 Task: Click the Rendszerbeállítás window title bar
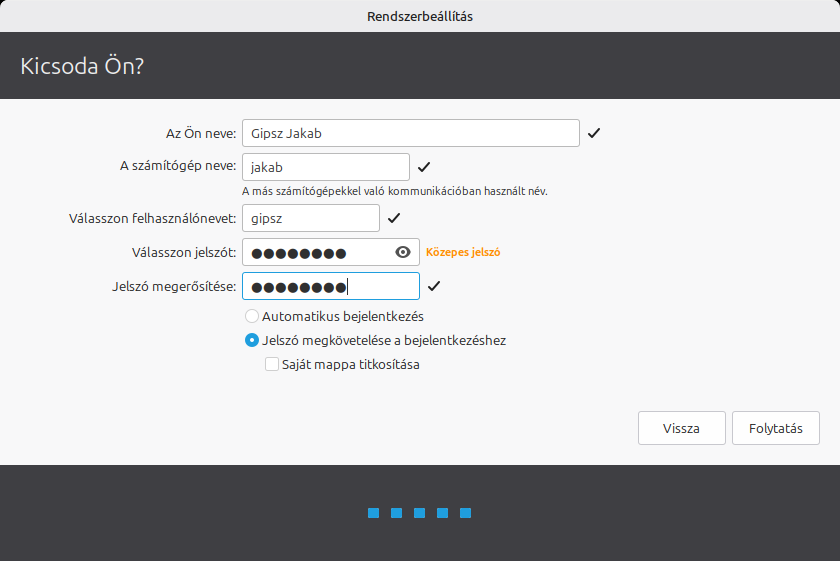[x=420, y=16]
